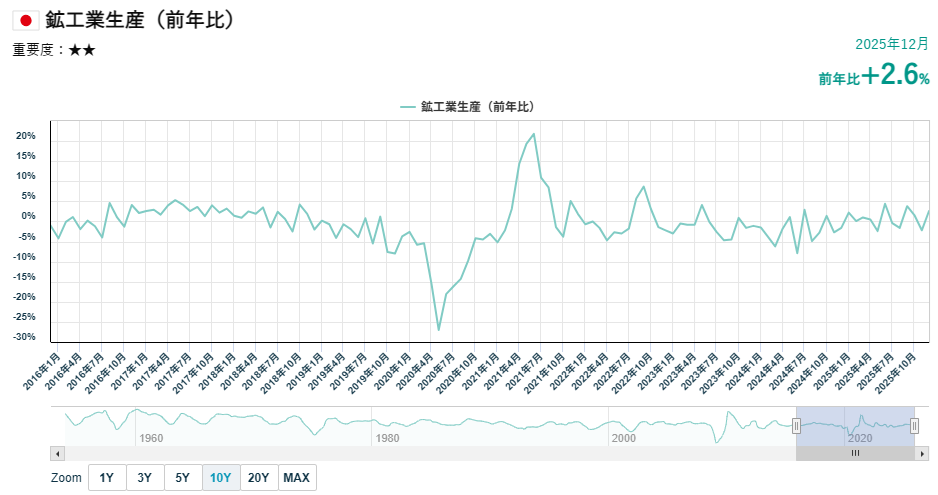The height and width of the screenshot is (495, 938).
Task: Click the Japan flag icon
Action: (26, 21)
